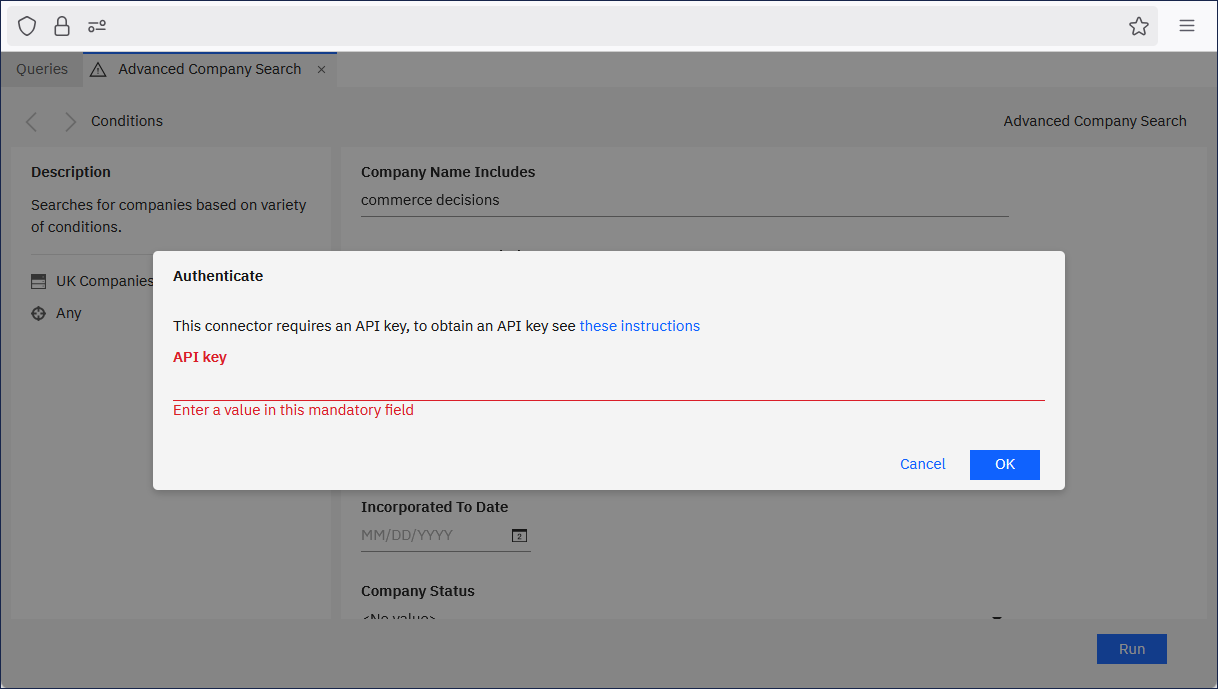
Task: Confirm the dialog with OK
Action: tap(1004, 464)
